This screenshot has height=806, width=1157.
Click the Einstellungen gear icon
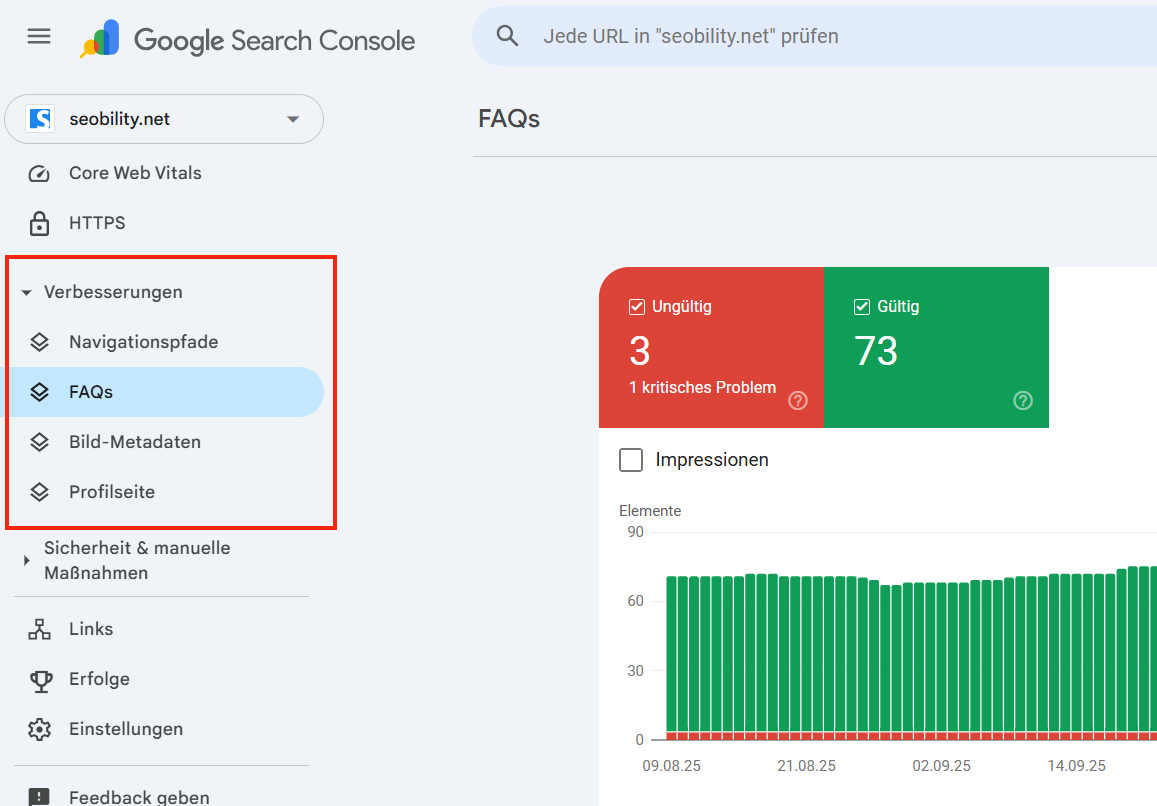click(x=38, y=728)
